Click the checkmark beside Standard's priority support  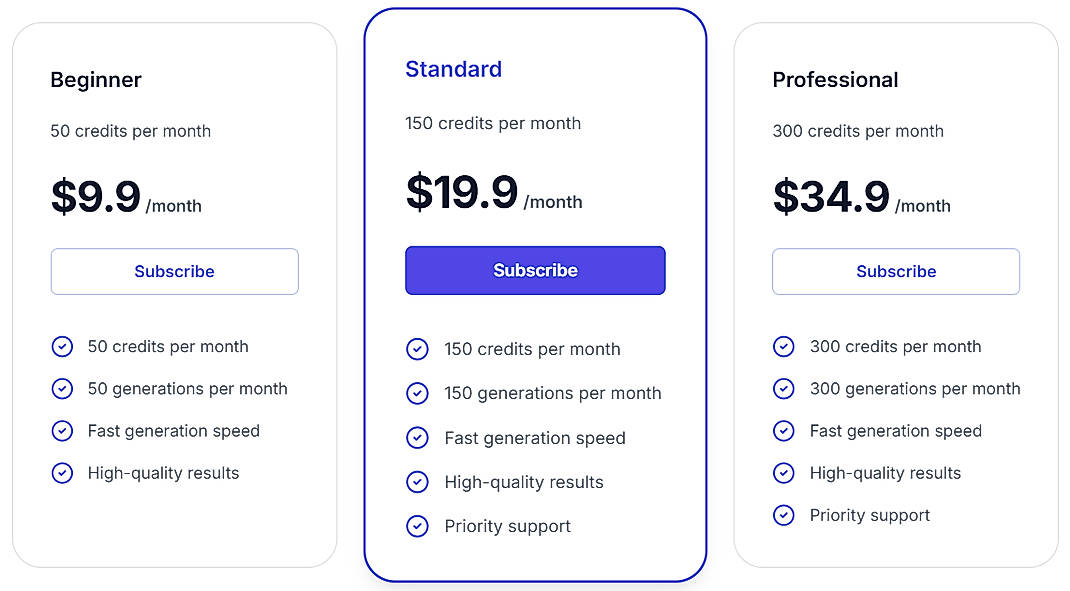418,526
